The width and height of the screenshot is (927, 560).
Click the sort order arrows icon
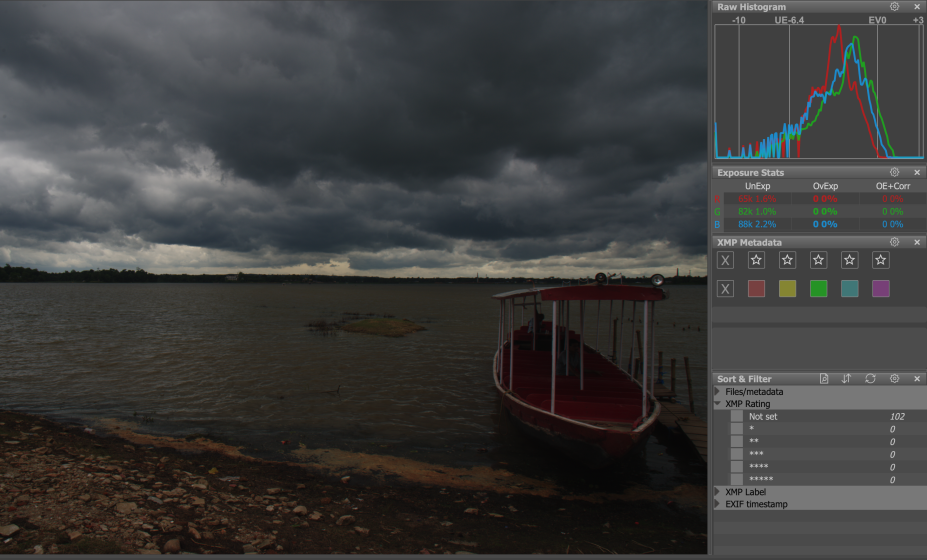tap(847, 378)
